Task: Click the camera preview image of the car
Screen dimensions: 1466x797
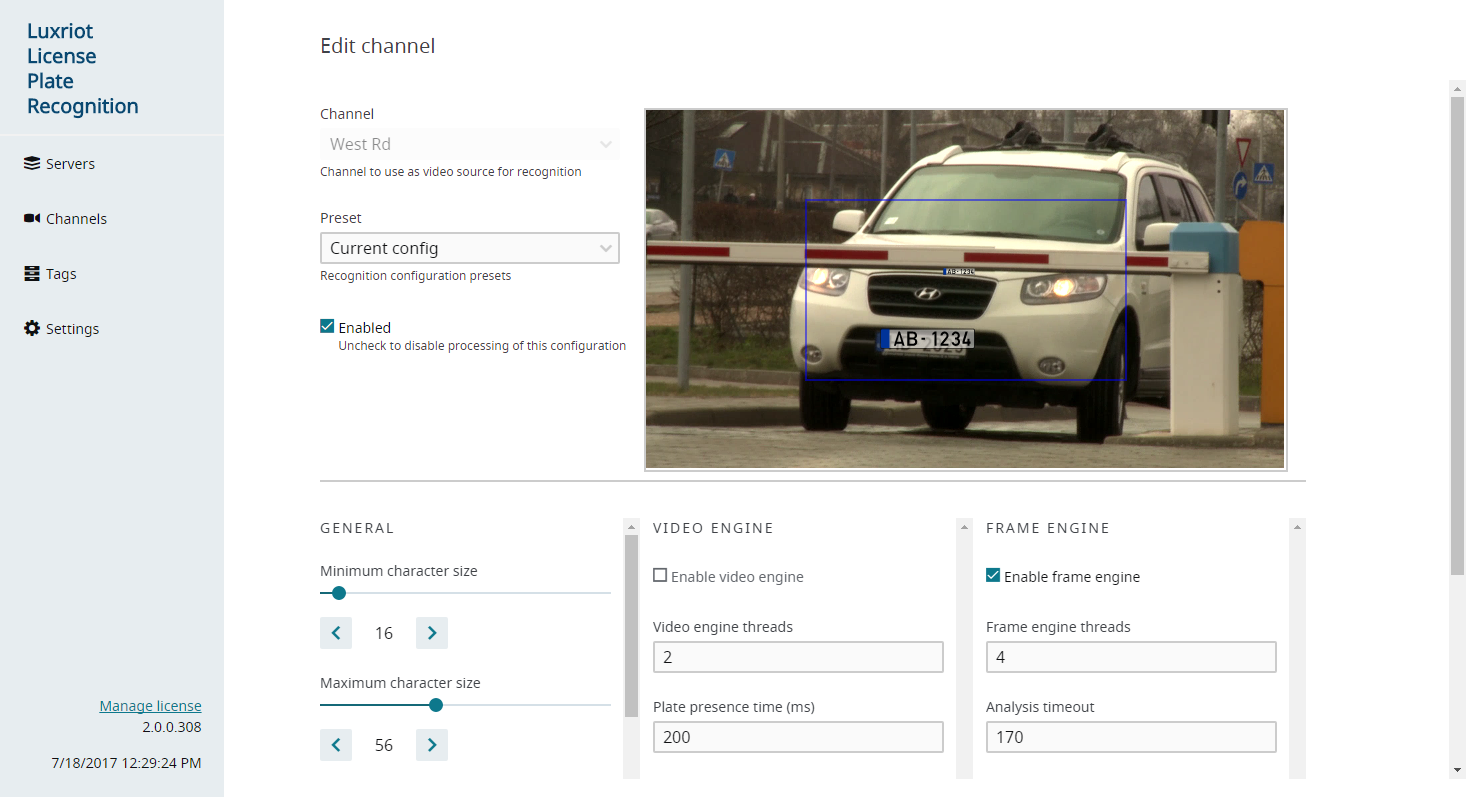Action: coord(966,289)
